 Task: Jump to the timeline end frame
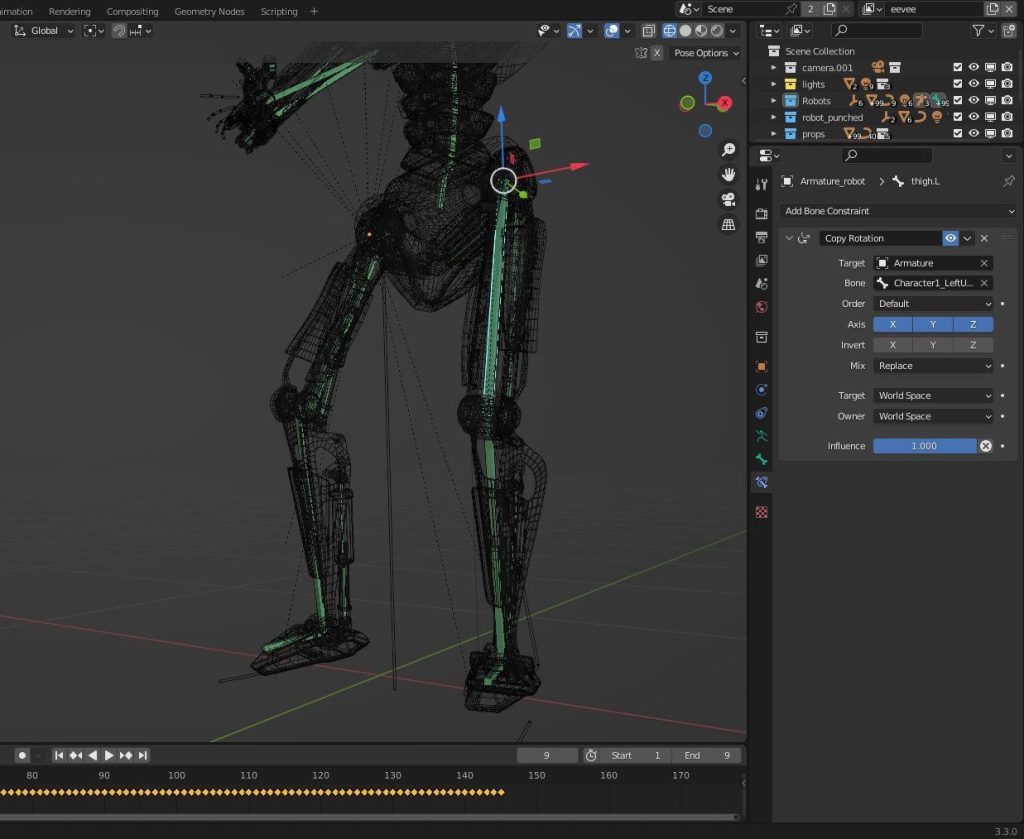pos(142,755)
